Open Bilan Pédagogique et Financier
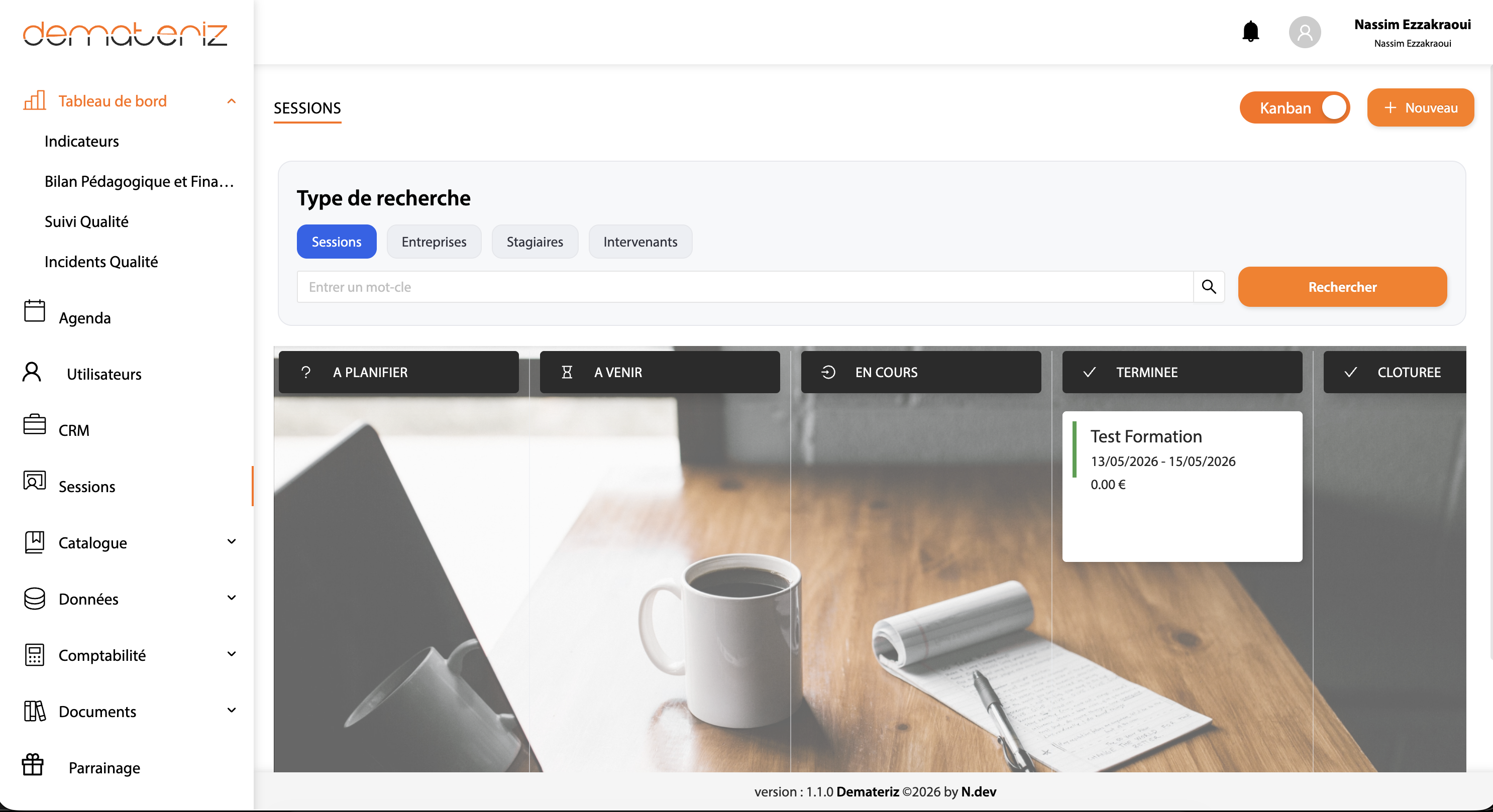The image size is (1493, 812). [x=139, y=181]
